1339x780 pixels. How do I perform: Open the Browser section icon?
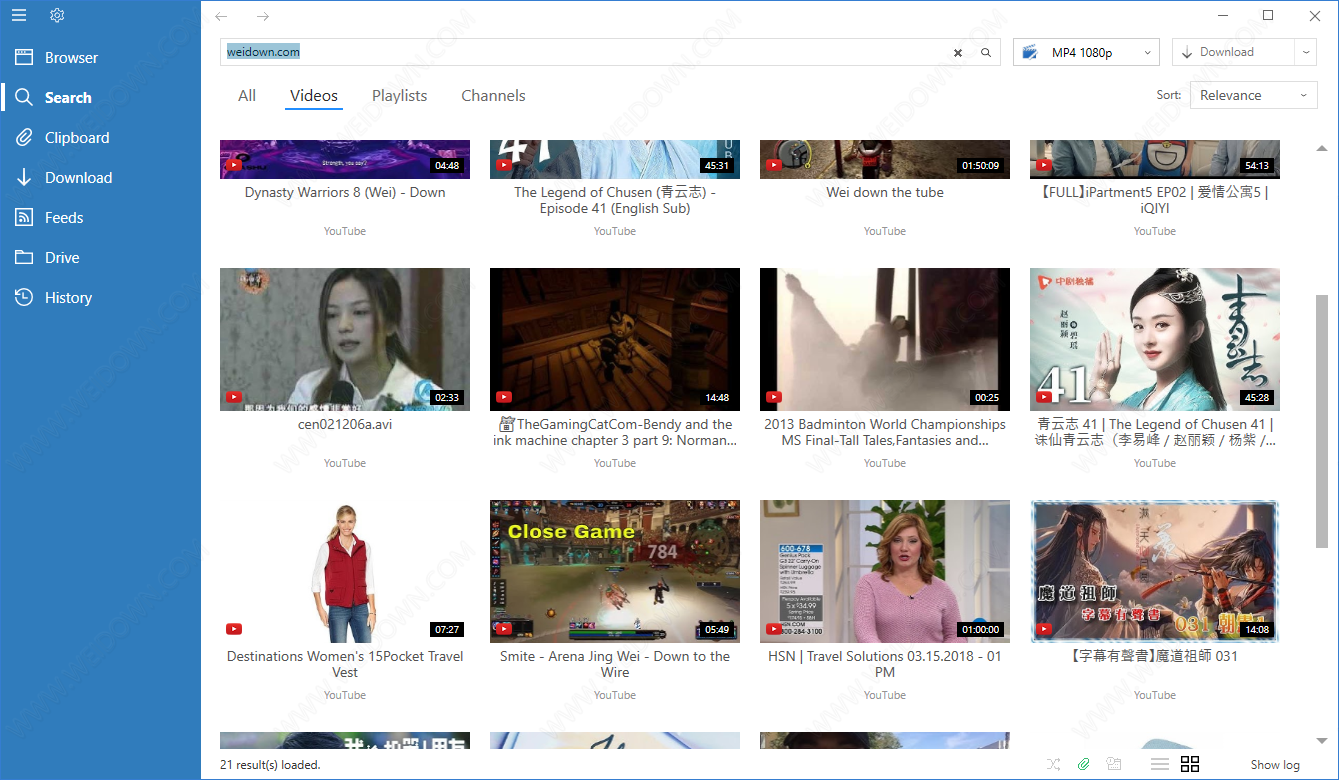point(25,58)
